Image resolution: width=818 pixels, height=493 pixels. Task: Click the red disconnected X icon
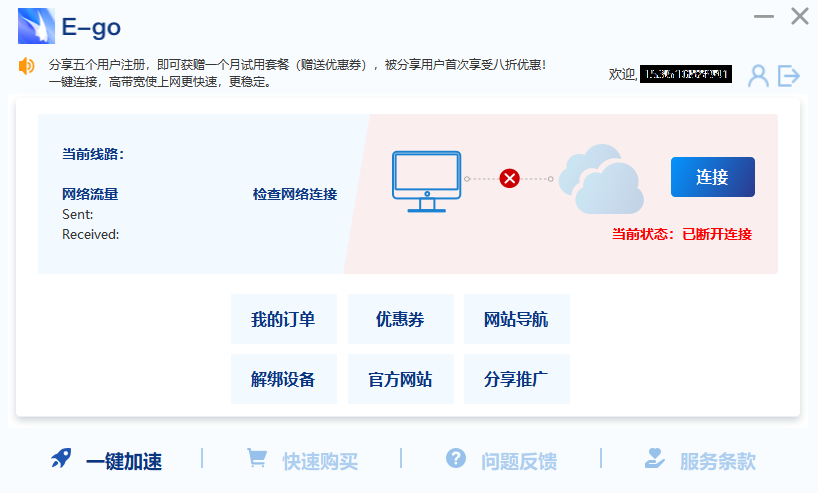coord(509,179)
